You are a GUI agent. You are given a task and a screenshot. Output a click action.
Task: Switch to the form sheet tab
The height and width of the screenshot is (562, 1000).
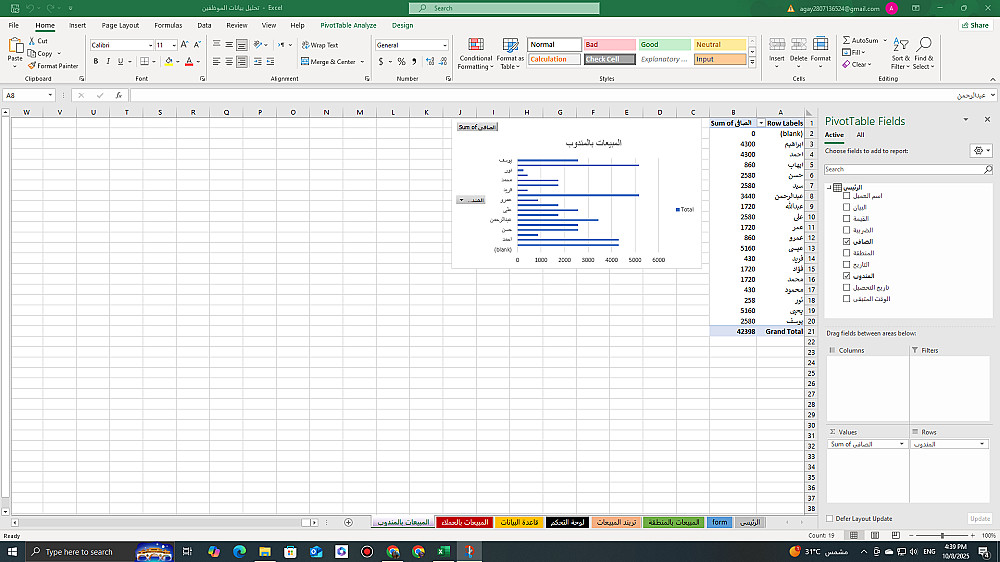pos(719,522)
